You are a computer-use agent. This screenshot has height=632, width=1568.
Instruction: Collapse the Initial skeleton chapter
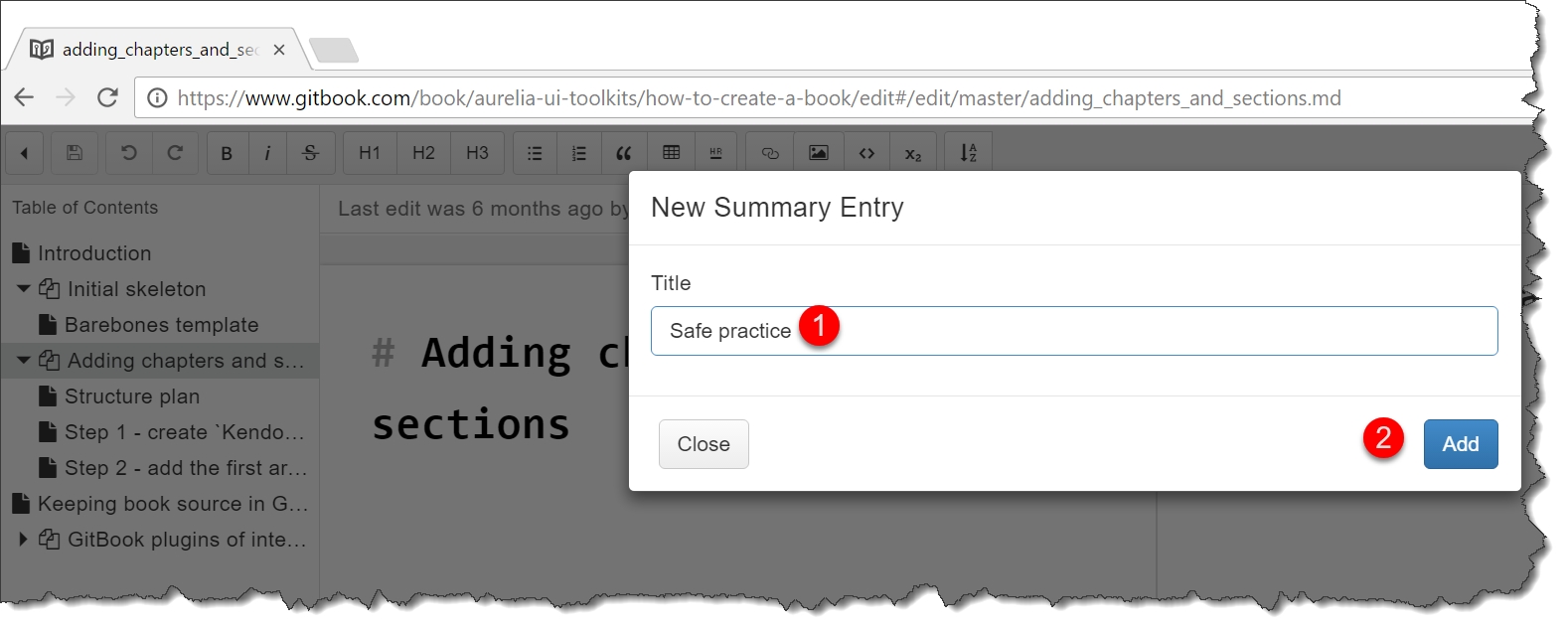click(x=23, y=289)
